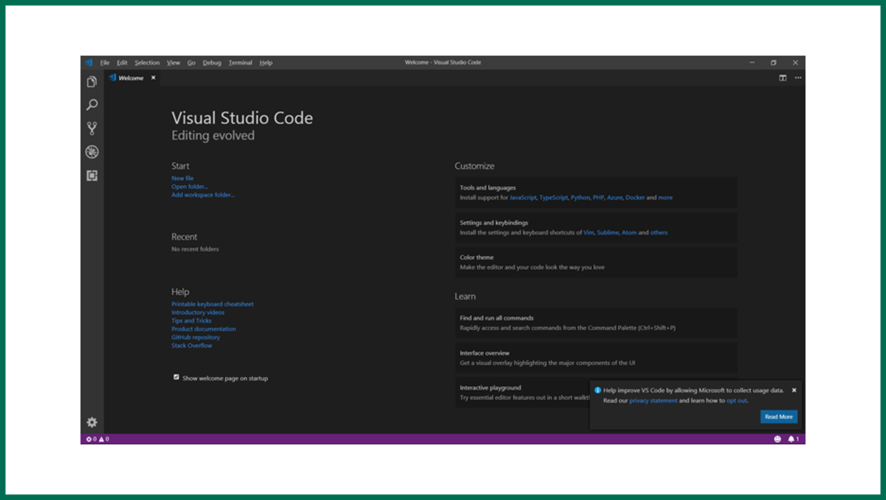
Task: Open the Interactive playground card
Action: pyautogui.click(x=523, y=393)
